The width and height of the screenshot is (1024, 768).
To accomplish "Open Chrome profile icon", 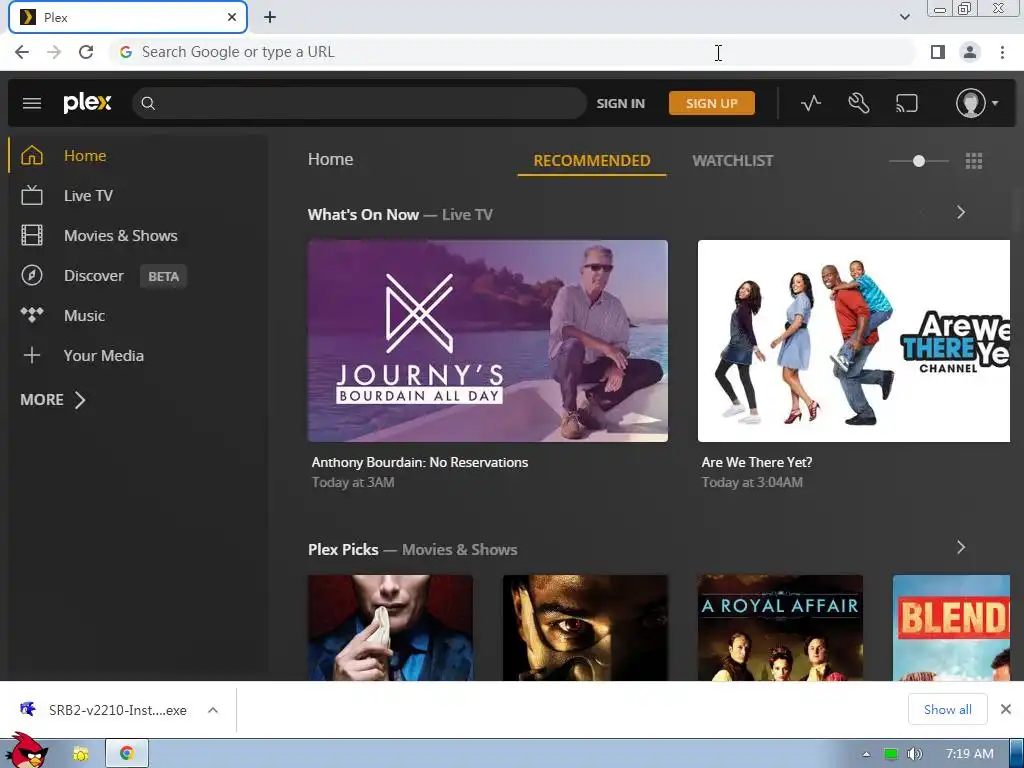I will point(970,52).
